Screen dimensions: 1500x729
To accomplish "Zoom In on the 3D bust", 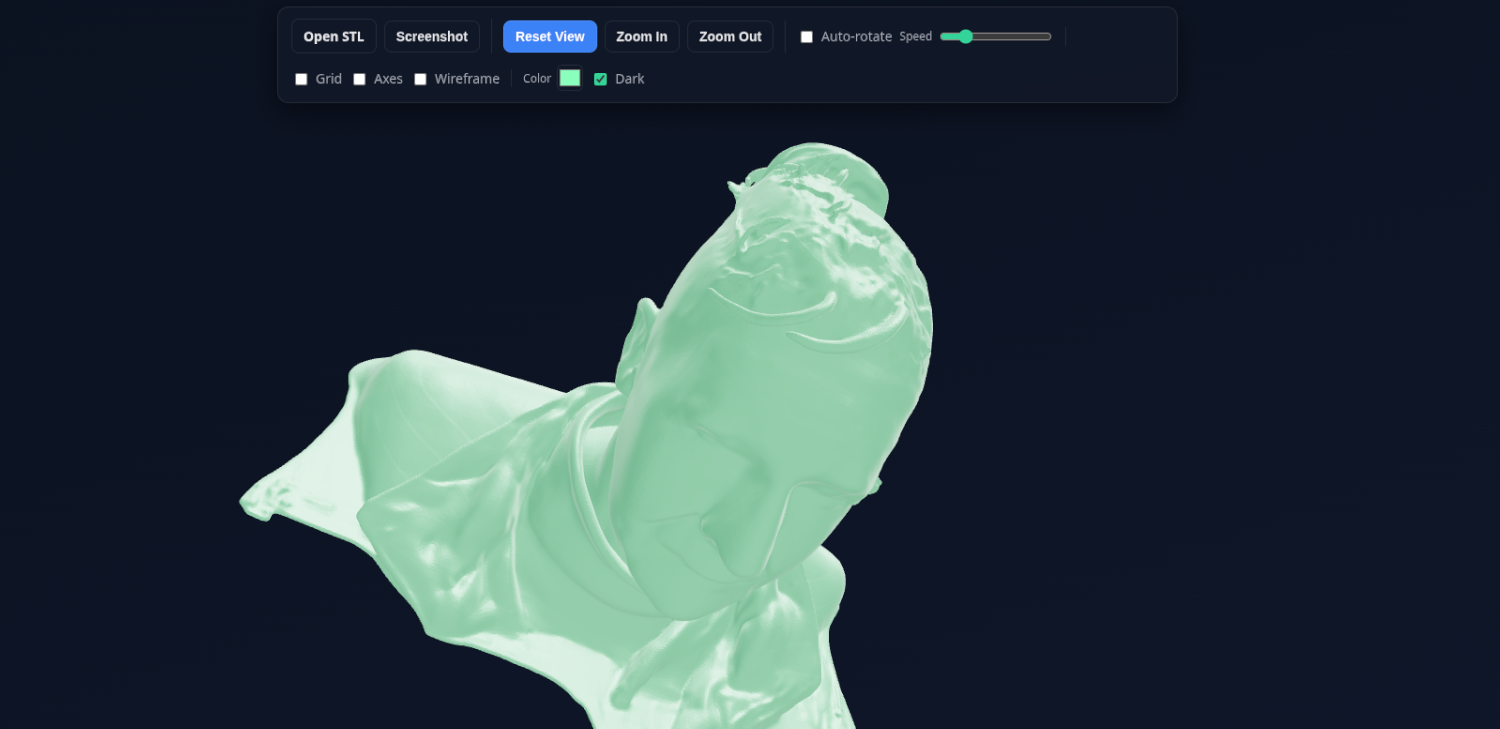I will (x=641, y=36).
